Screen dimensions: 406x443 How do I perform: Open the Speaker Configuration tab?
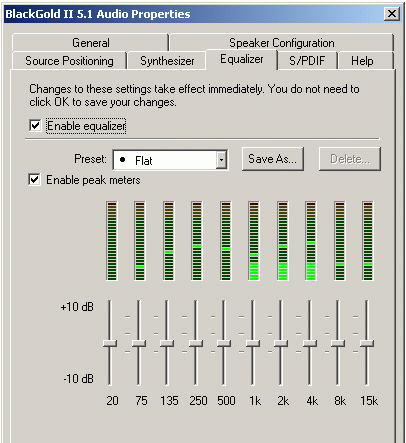(x=282, y=43)
